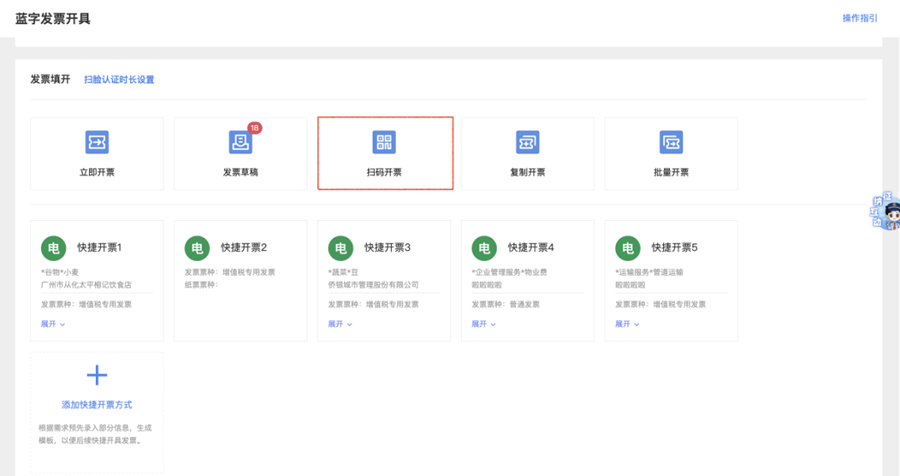Select the 扫码开票 QR code icon

(x=385, y=142)
